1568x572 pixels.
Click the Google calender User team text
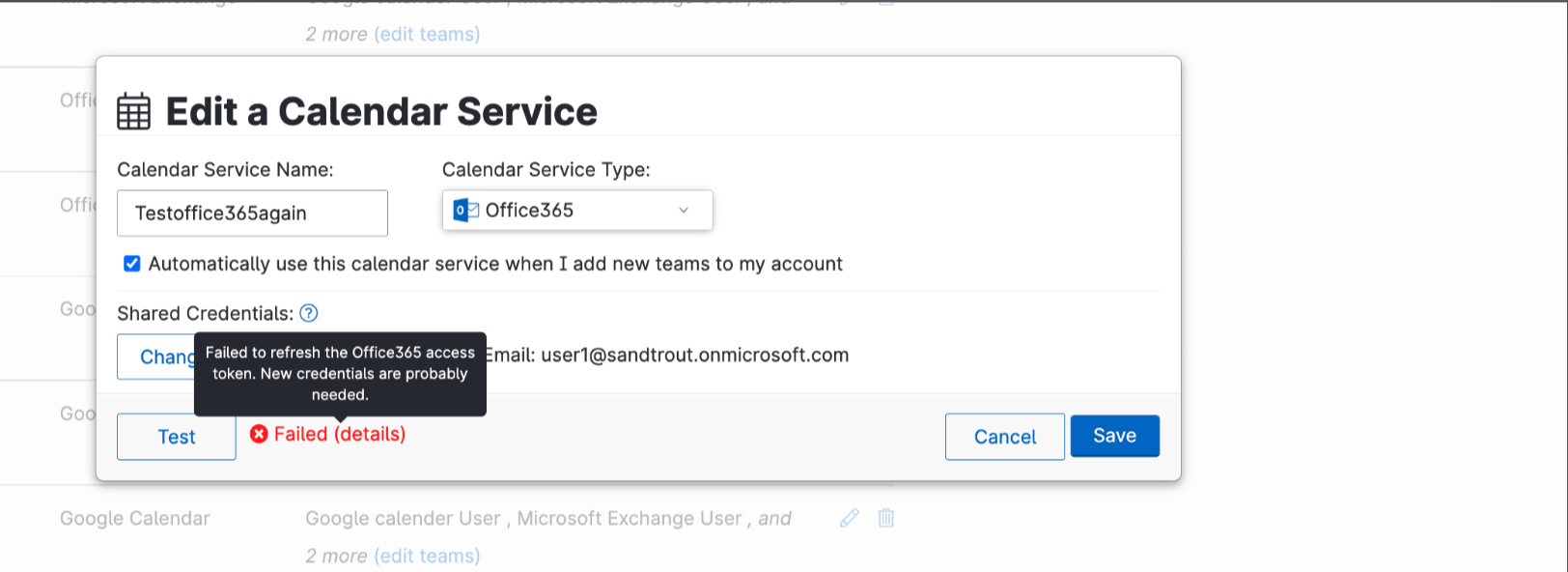click(x=403, y=519)
